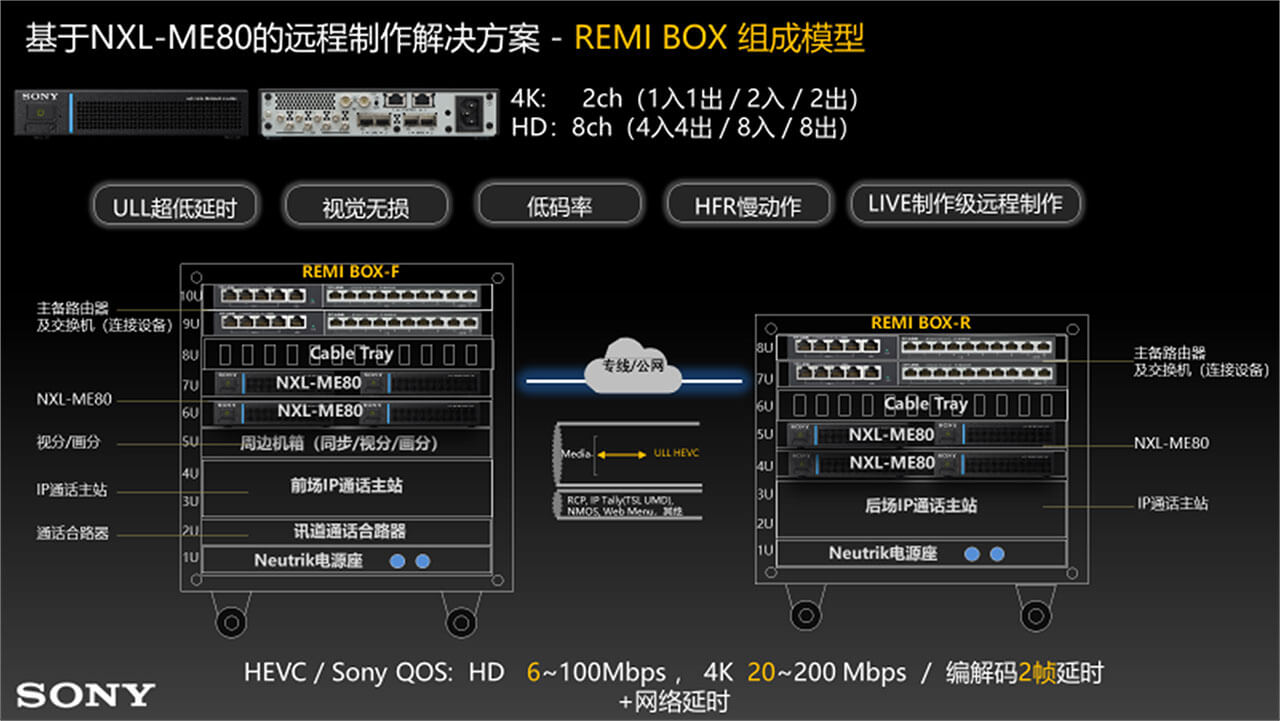Click the 5U NXL-ME80 unit in REMI BOX-R

tap(923, 434)
